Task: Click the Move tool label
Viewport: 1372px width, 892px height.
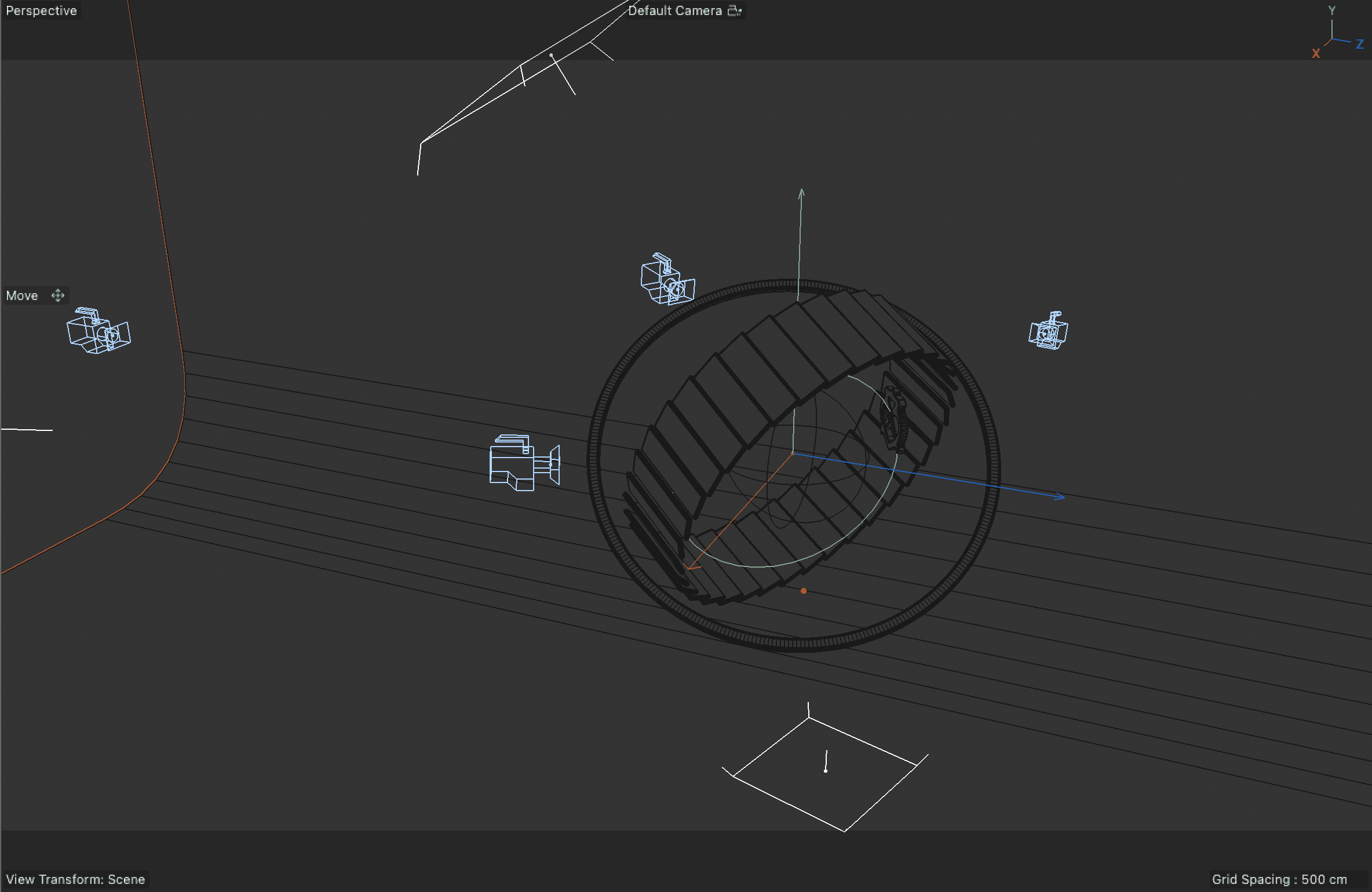Action: click(22, 295)
